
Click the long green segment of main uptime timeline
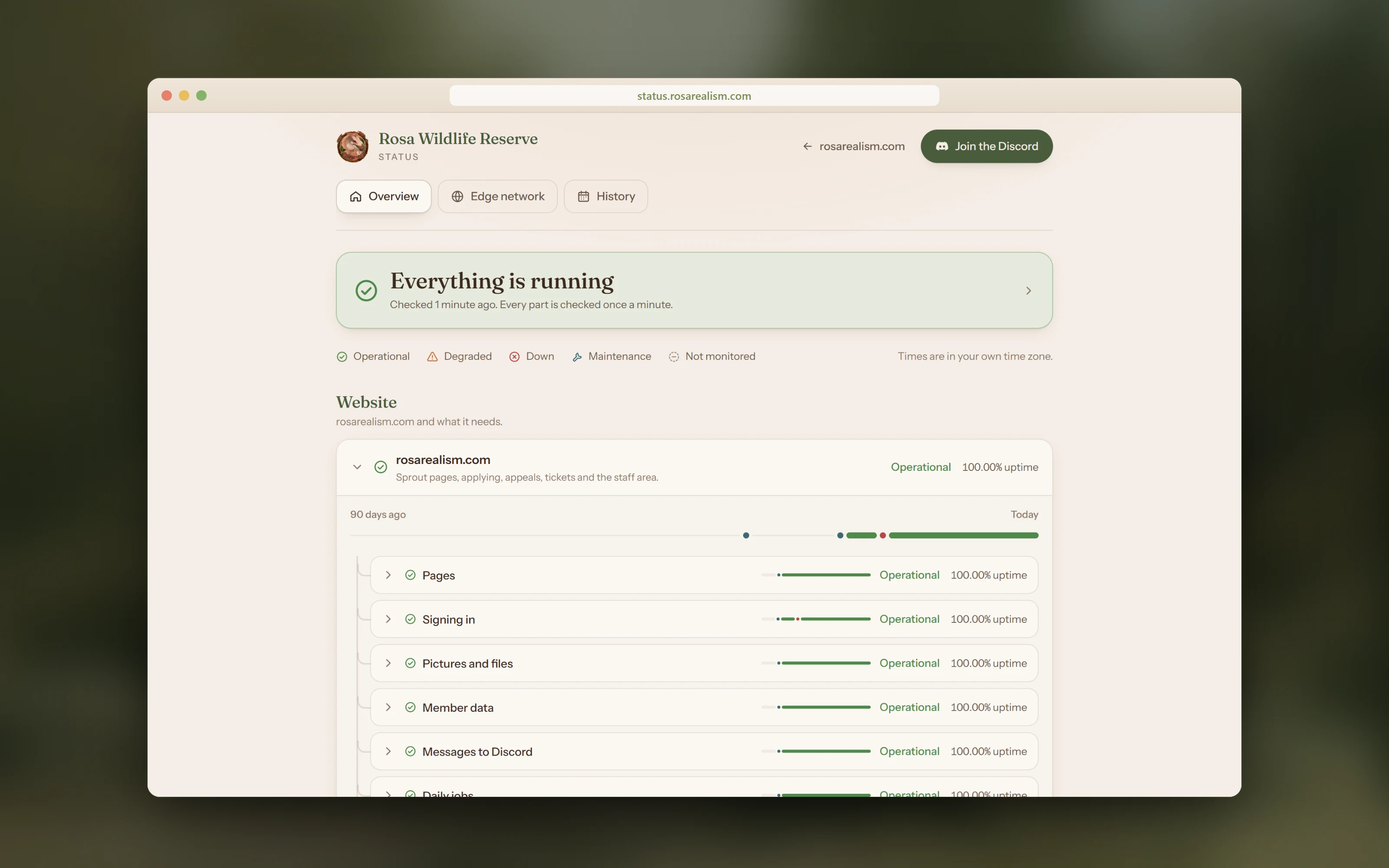964,536
